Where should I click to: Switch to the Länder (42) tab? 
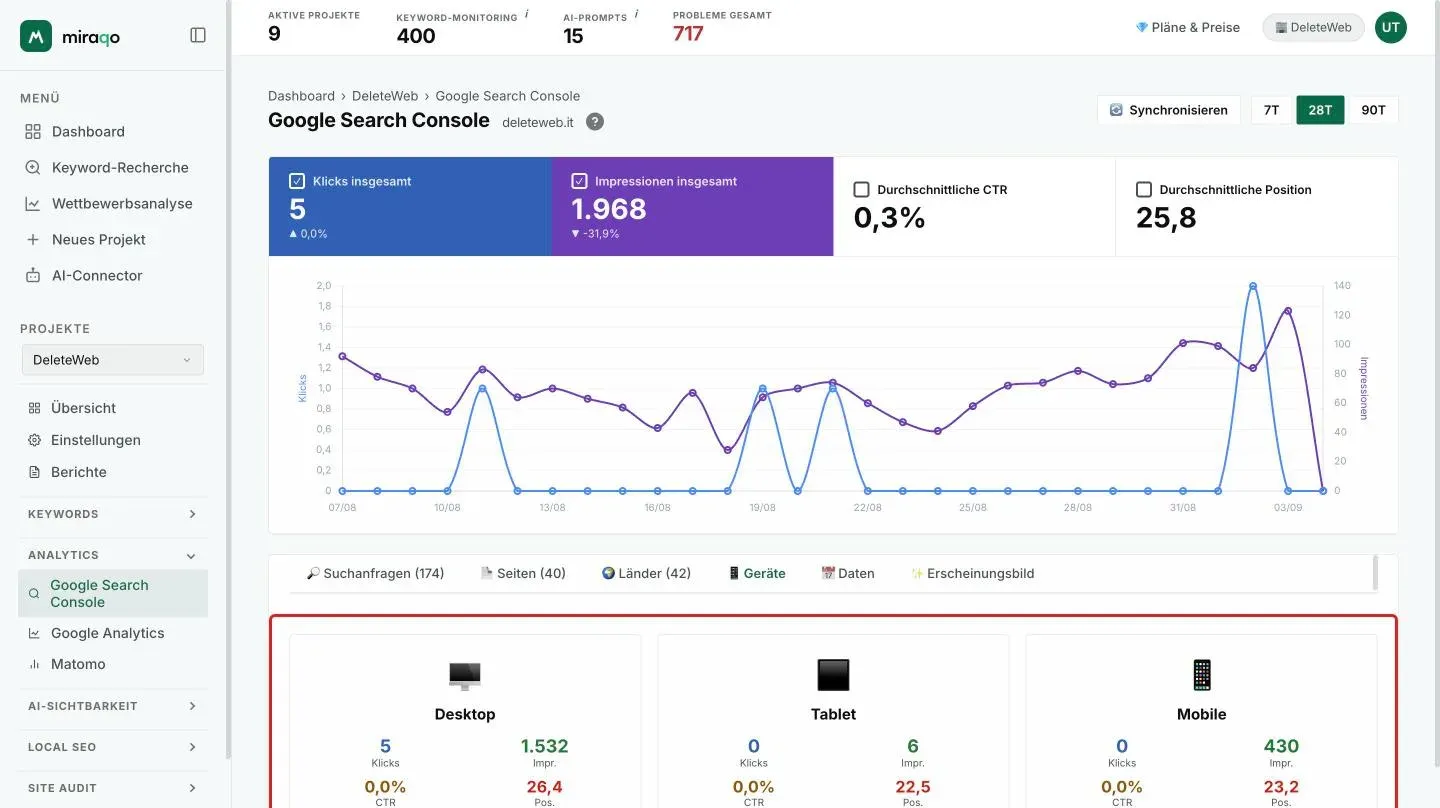(x=646, y=573)
